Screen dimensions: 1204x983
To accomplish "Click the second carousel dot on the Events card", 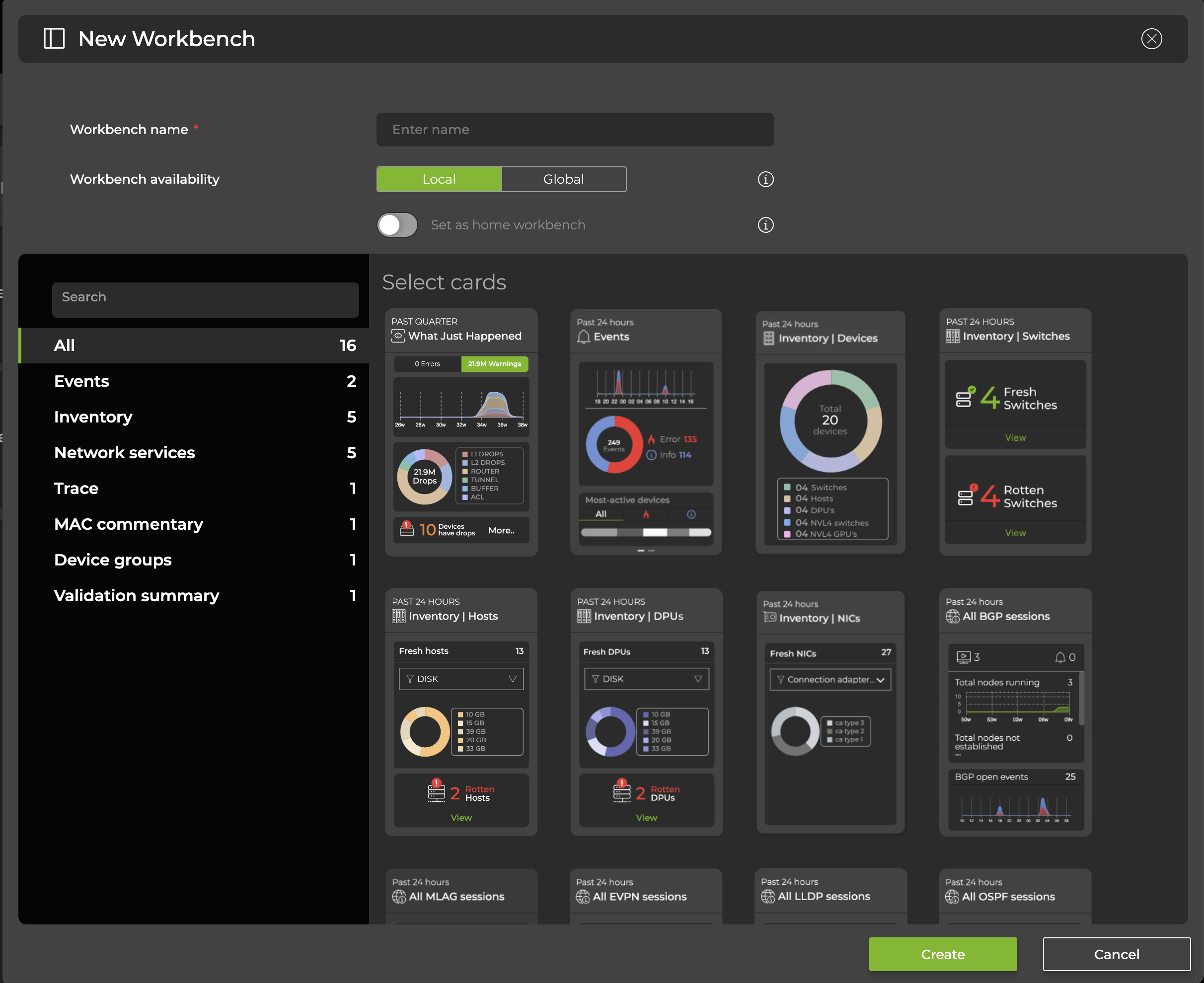I will 652,551.
